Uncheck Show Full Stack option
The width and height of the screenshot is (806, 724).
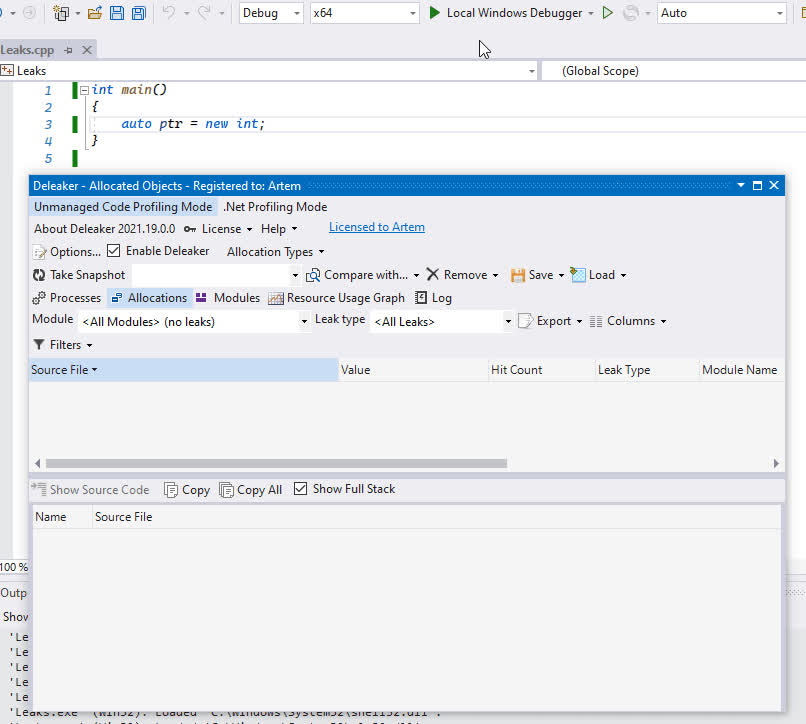coord(301,489)
